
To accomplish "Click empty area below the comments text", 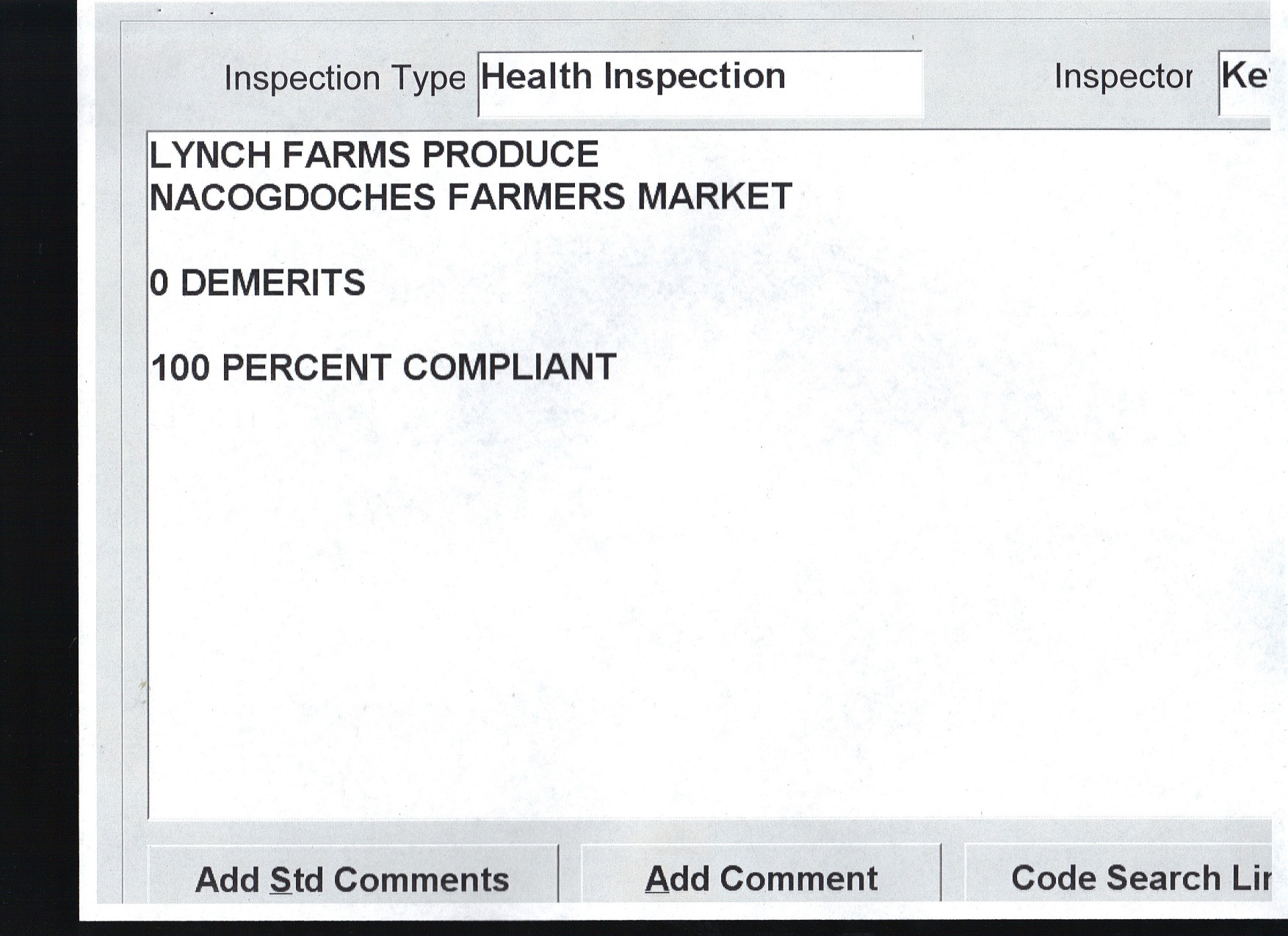I will click(x=661, y=587).
